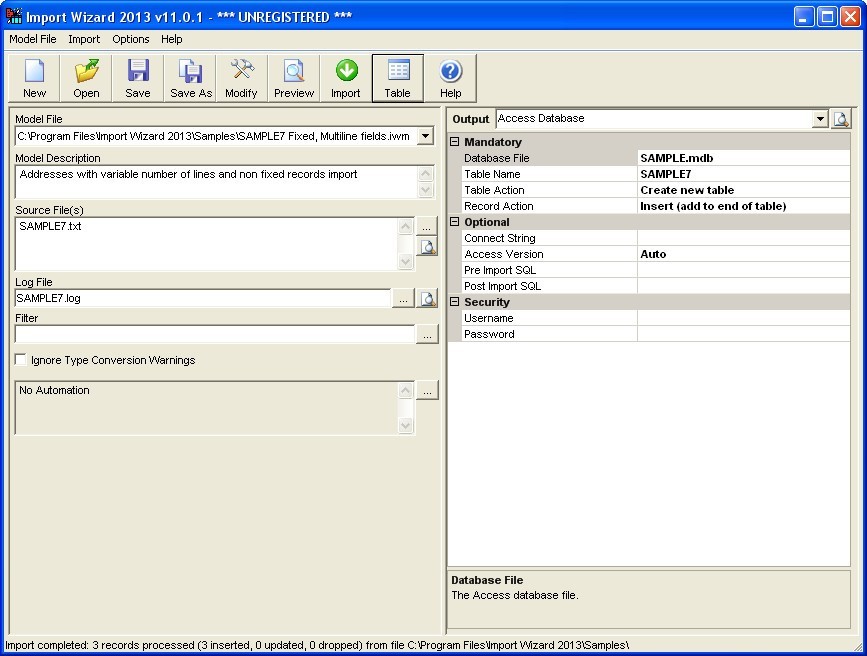
Task: Click the empty Password value field
Action: (744, 335)
